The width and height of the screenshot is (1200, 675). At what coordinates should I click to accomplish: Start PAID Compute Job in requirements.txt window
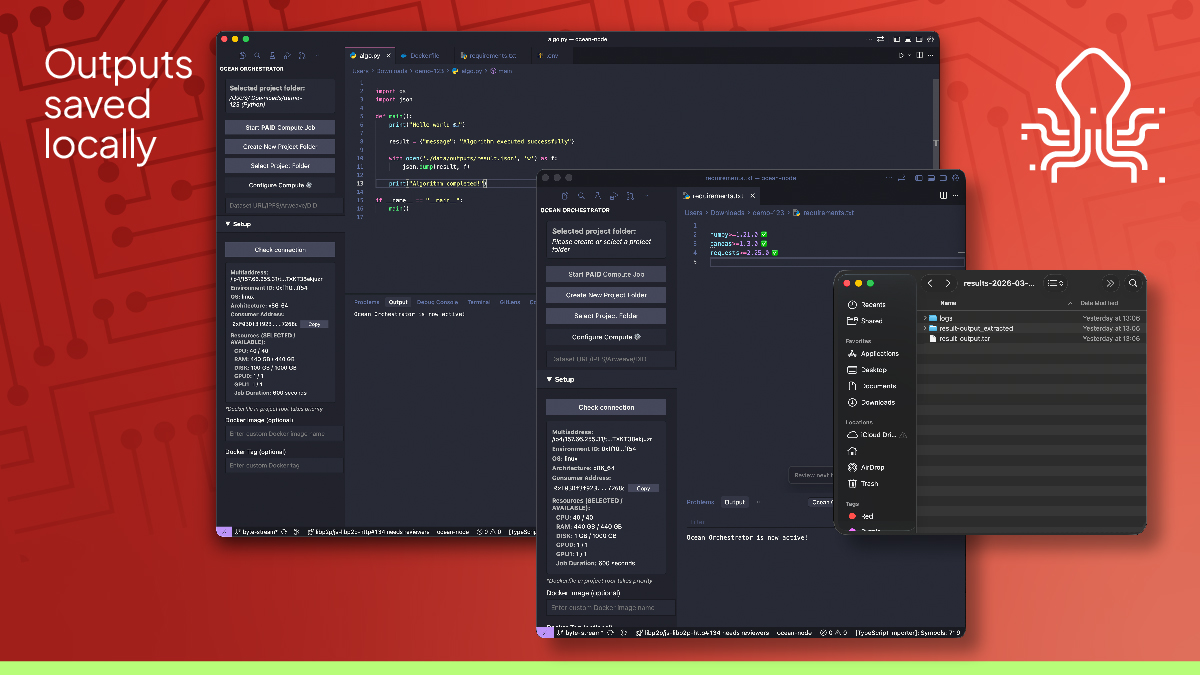pos(606,274)
